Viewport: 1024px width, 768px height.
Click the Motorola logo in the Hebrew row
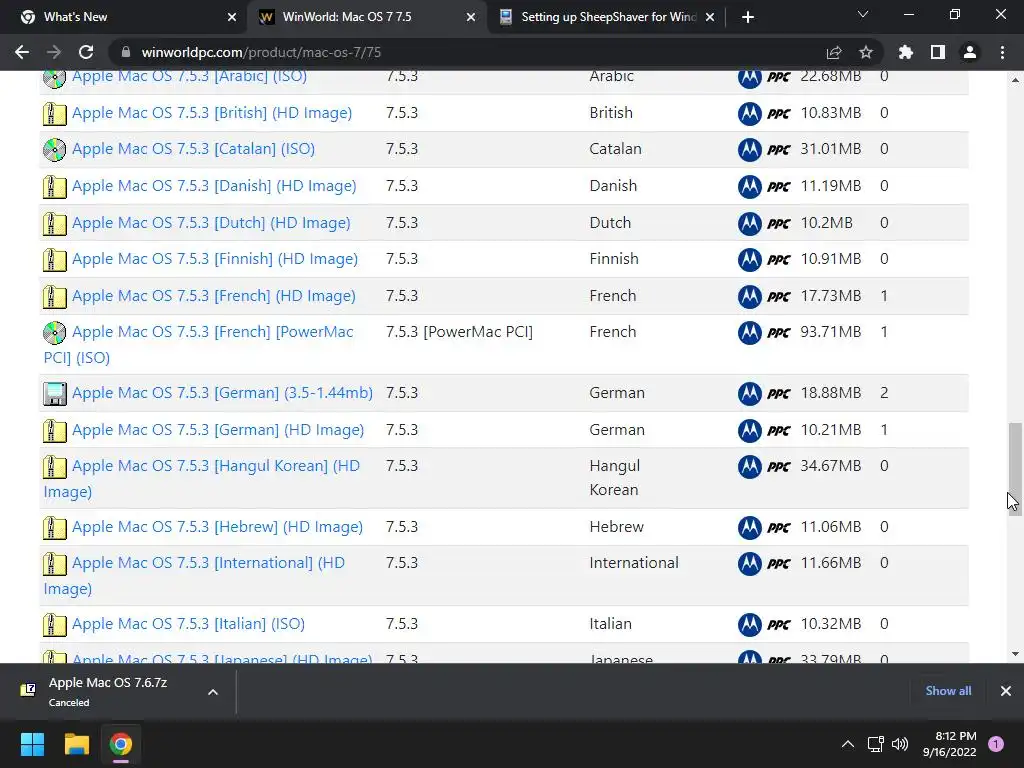750,528
